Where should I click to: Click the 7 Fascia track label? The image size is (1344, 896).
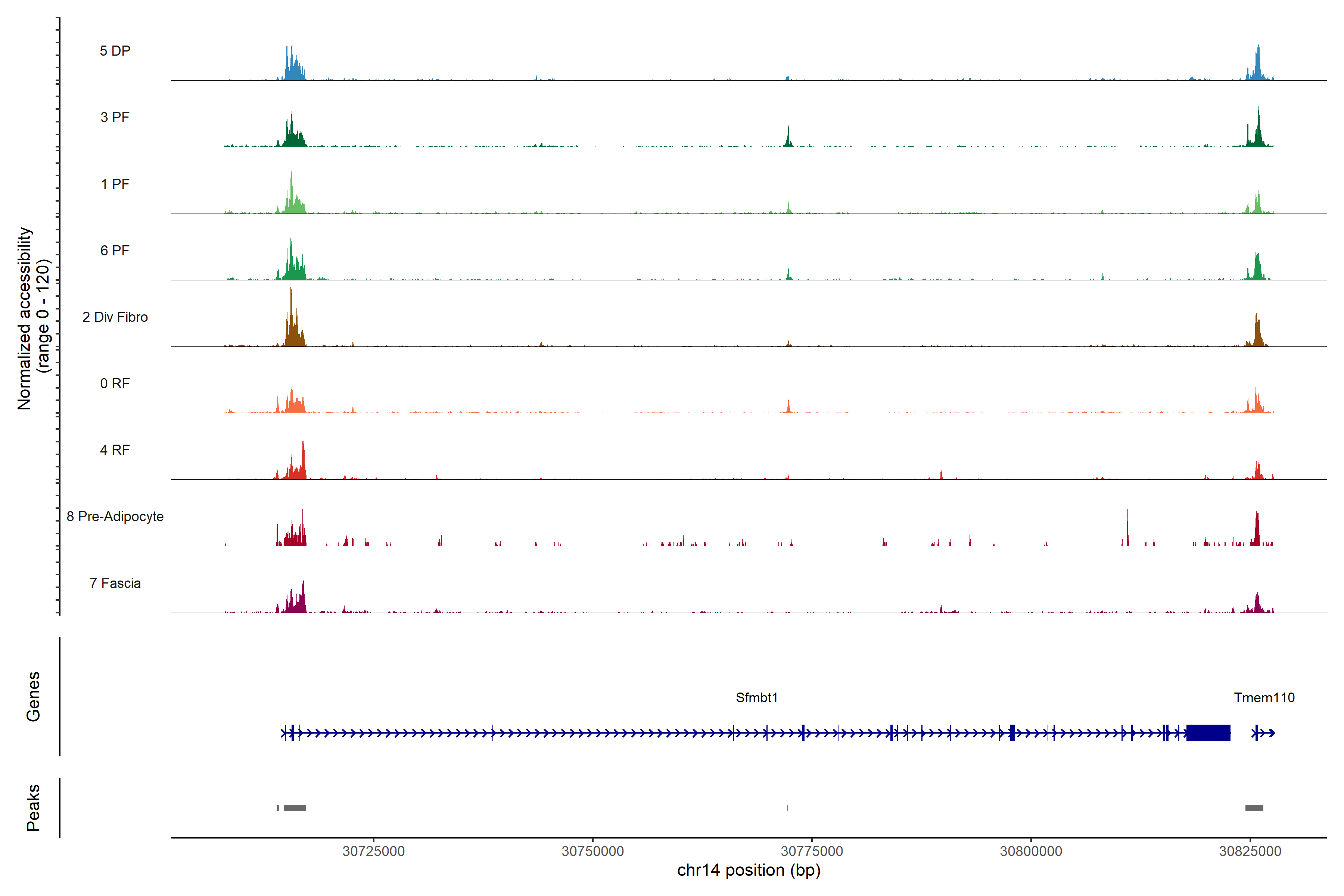(115, 584)
